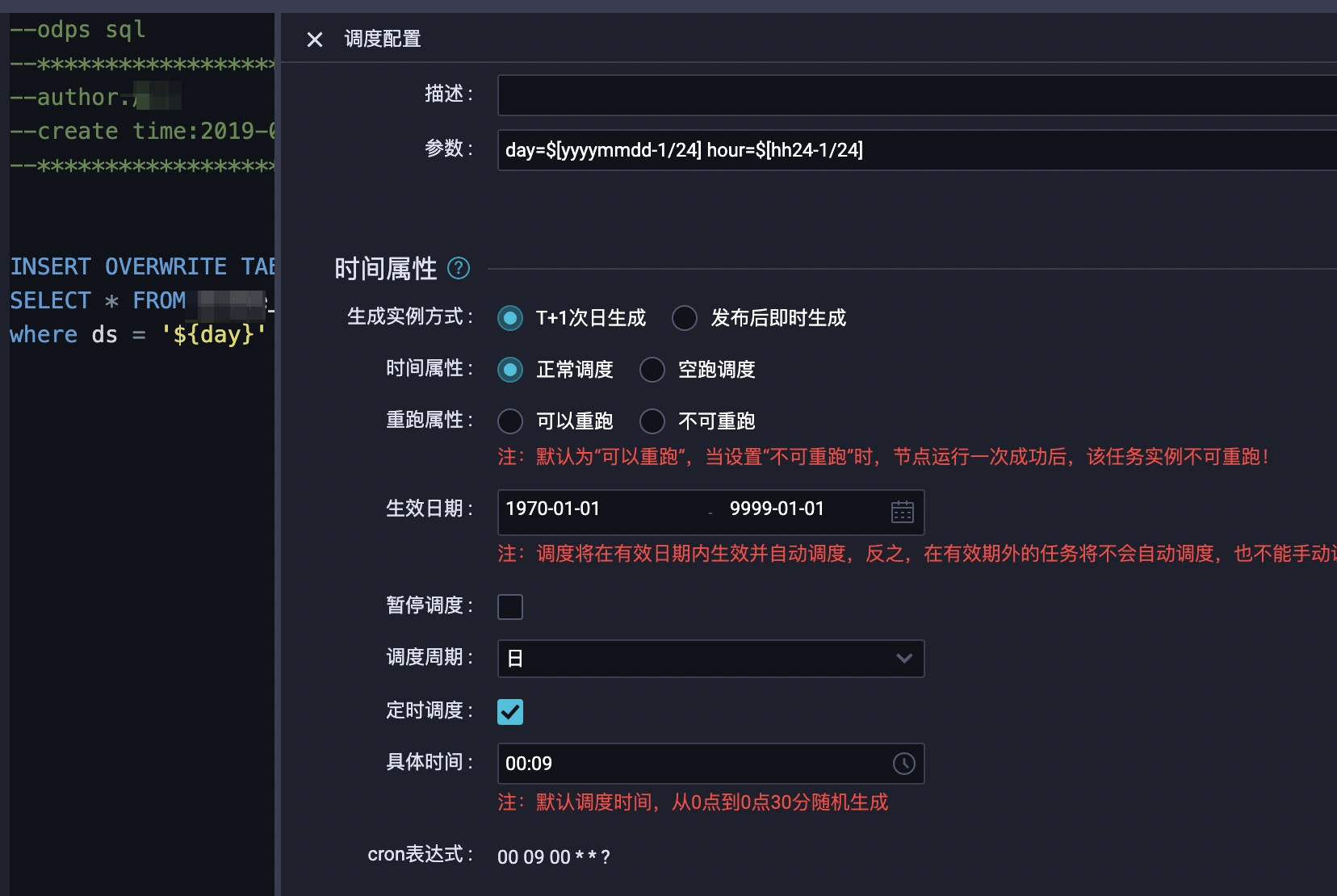The width and height of the screenshot is (1337, 896).
Task: Open the 时间属性 help question-mark icon
Action: [459, 268]
